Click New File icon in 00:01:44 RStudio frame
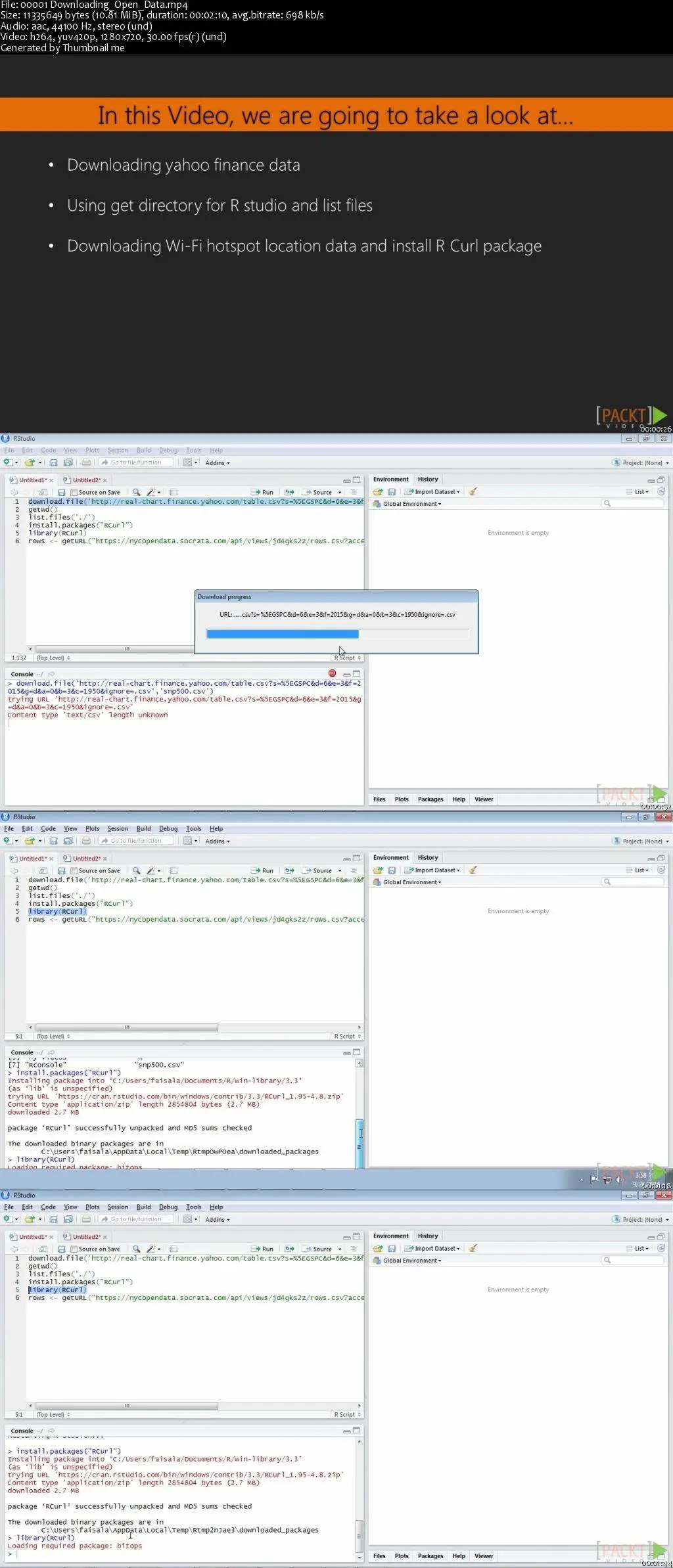The height and width of the screenshot is (1568, 673). coord(7,1219)
